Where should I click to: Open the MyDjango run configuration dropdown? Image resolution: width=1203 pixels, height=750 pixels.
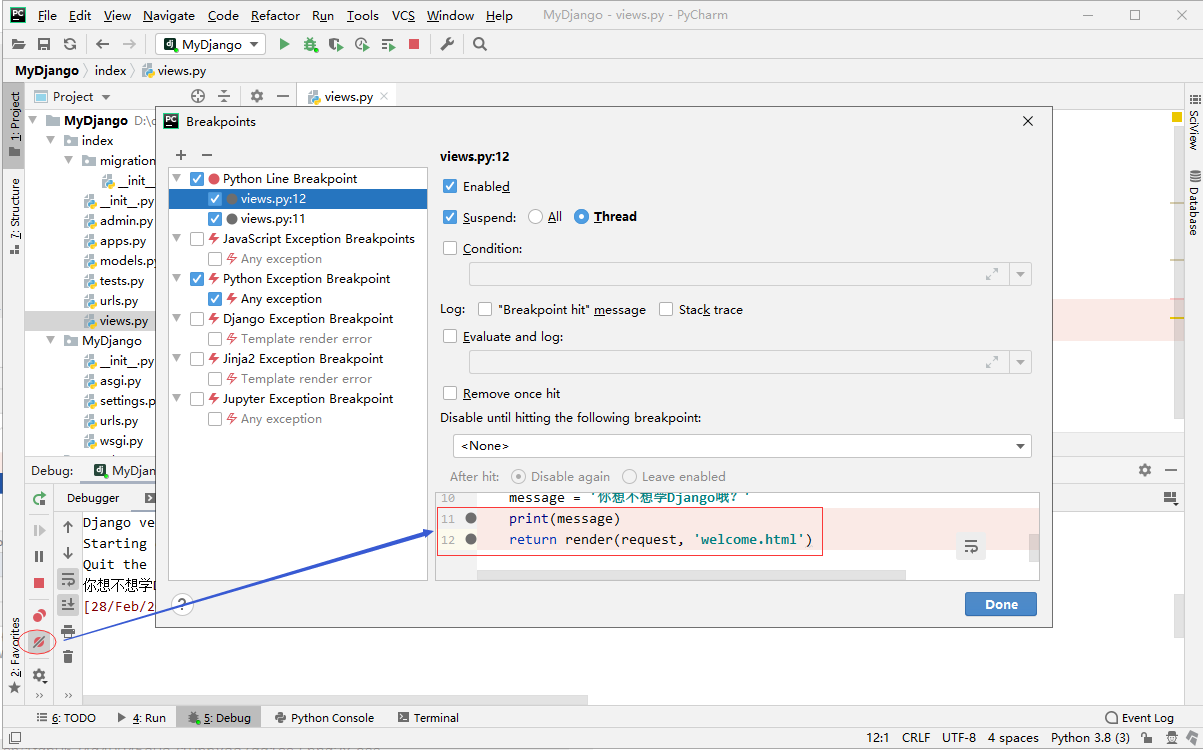(x=210, y=44)
